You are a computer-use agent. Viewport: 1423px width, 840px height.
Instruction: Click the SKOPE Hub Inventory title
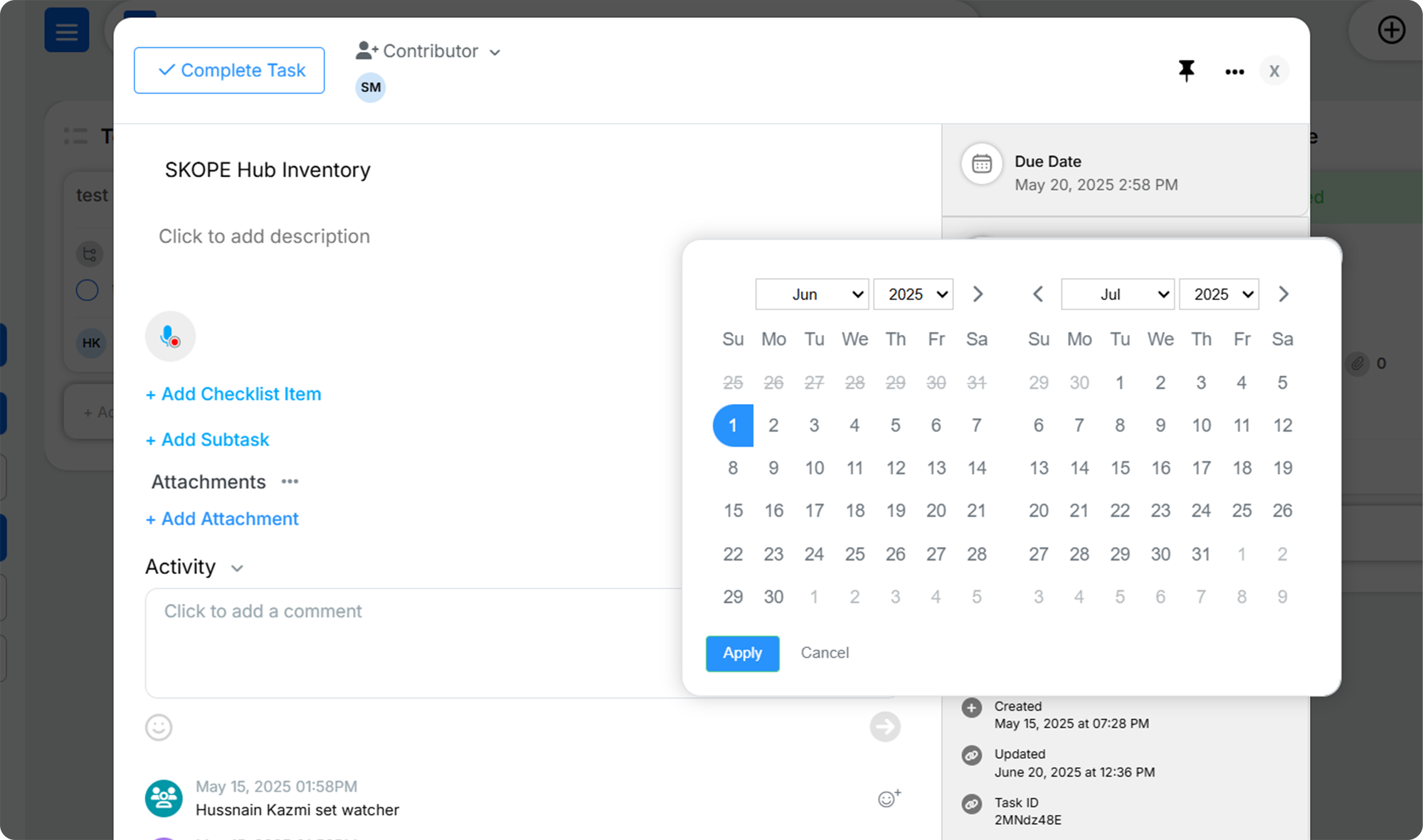tap(268, 170)
